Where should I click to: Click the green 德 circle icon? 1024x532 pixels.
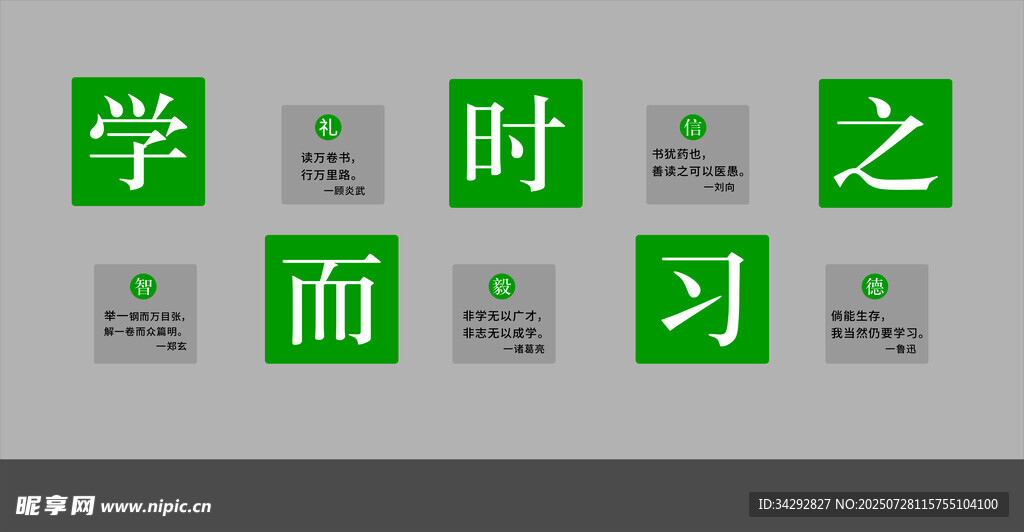875,287
